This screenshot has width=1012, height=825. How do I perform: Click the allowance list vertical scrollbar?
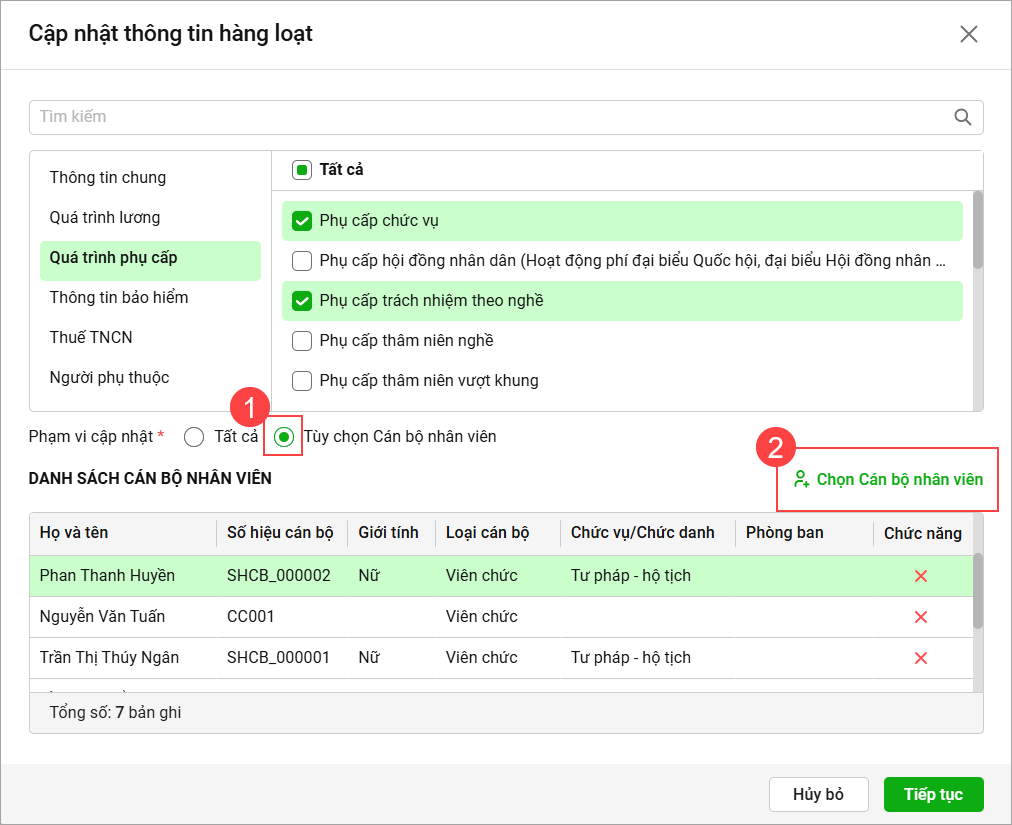click(x=977, y=230)
